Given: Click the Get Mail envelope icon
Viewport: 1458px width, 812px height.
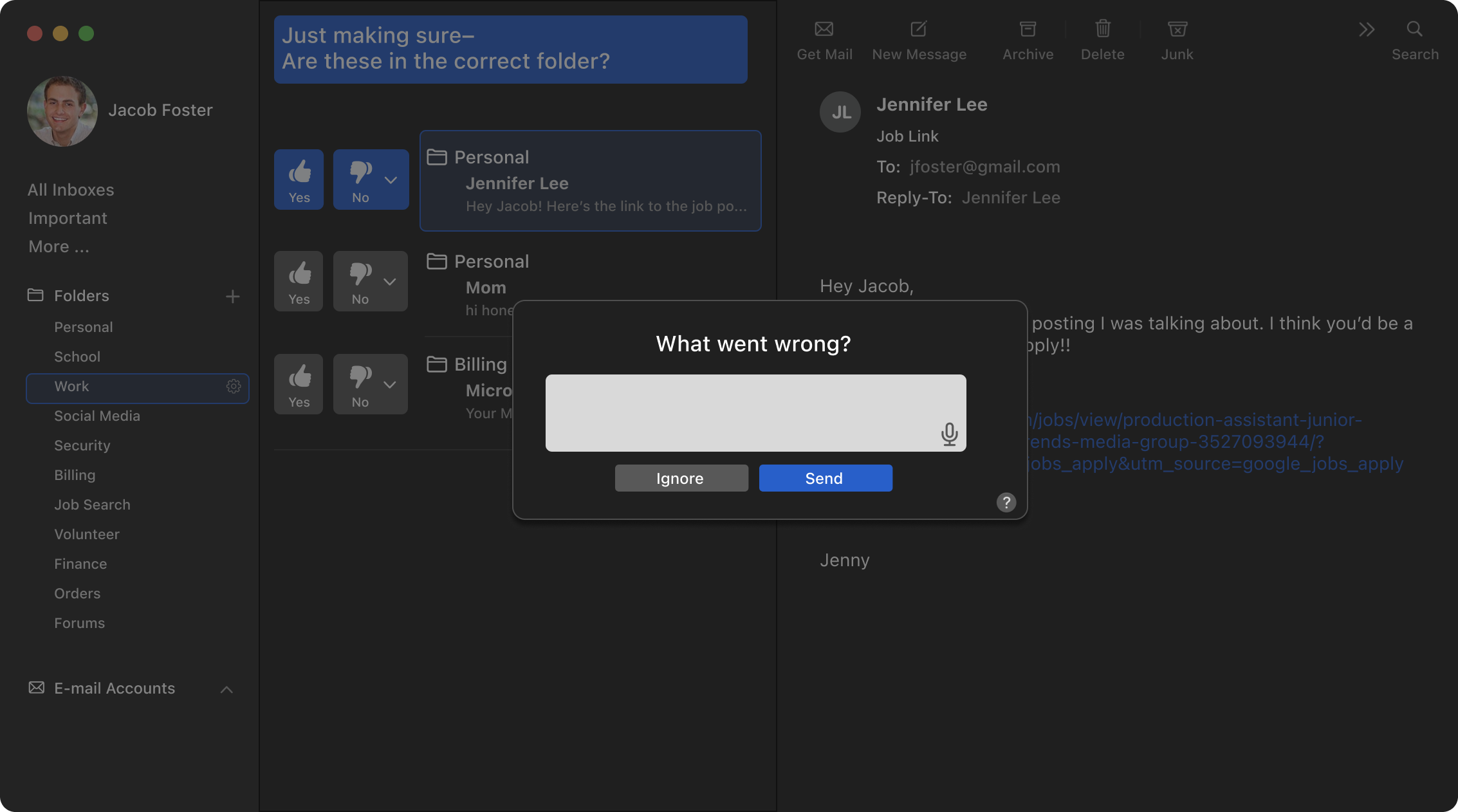Looking at the screenshot, I should tap(824, 29).
